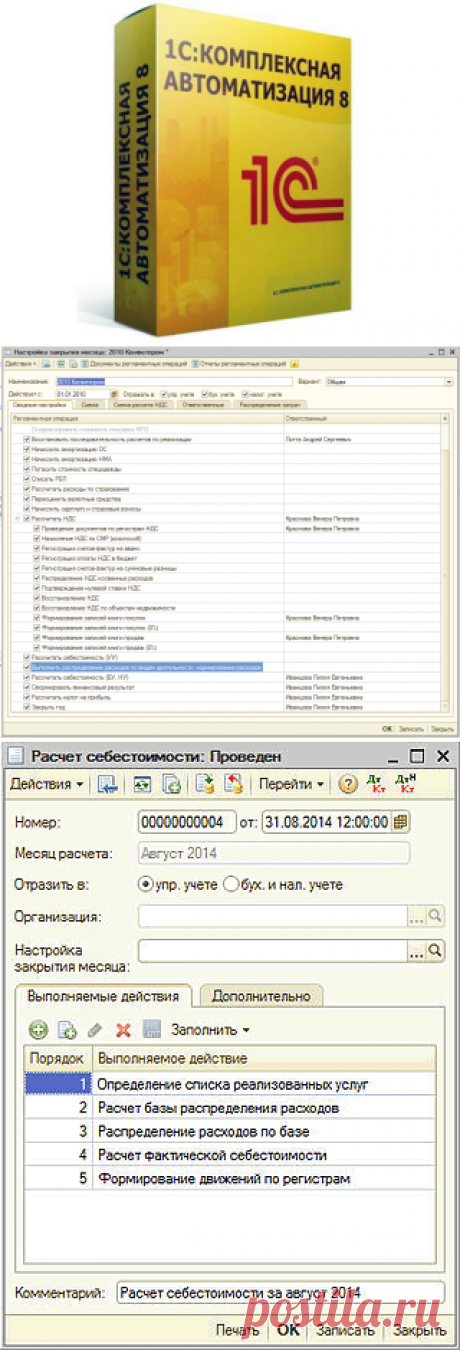This screenshot has height=1350, width=460.
Task: Select row Формирование движений по регистрам
Action: coord(230,1179)
